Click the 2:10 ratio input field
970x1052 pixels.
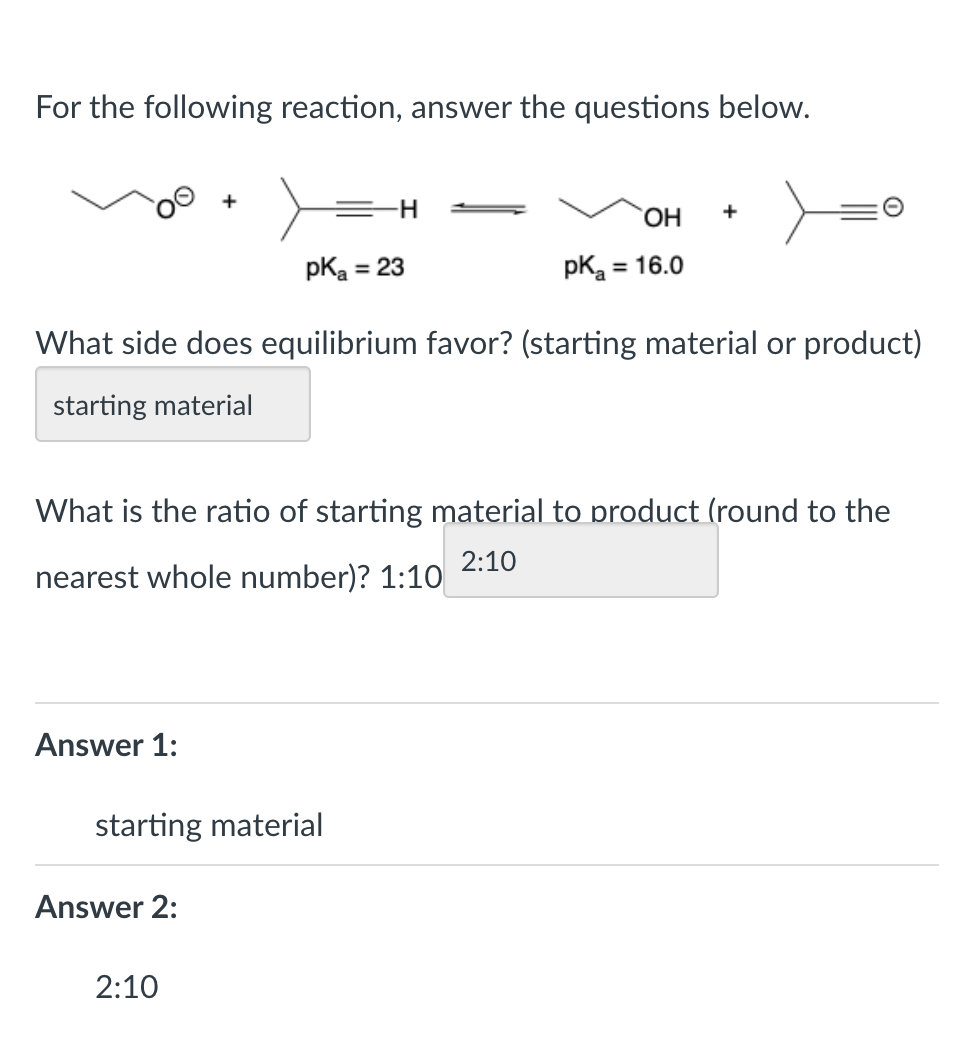pyautogui.click(x=580, y=559)
